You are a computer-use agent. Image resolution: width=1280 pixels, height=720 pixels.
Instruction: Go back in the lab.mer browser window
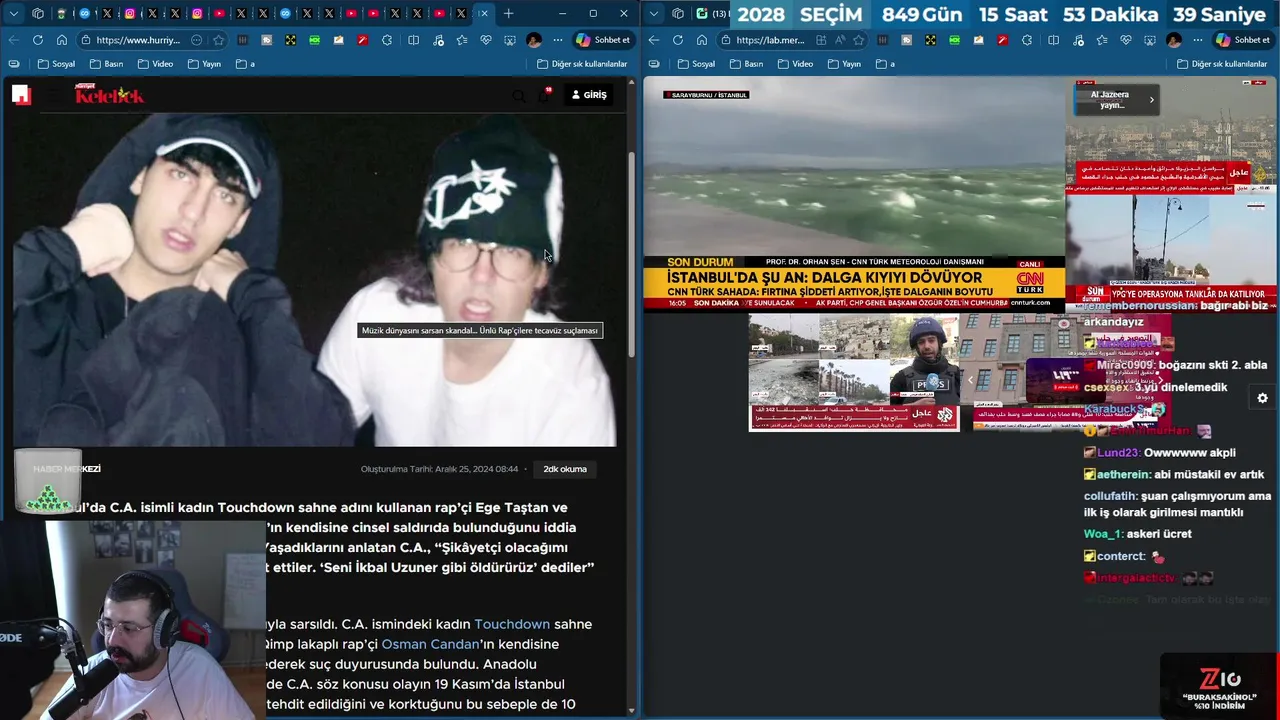coord(654,40)
